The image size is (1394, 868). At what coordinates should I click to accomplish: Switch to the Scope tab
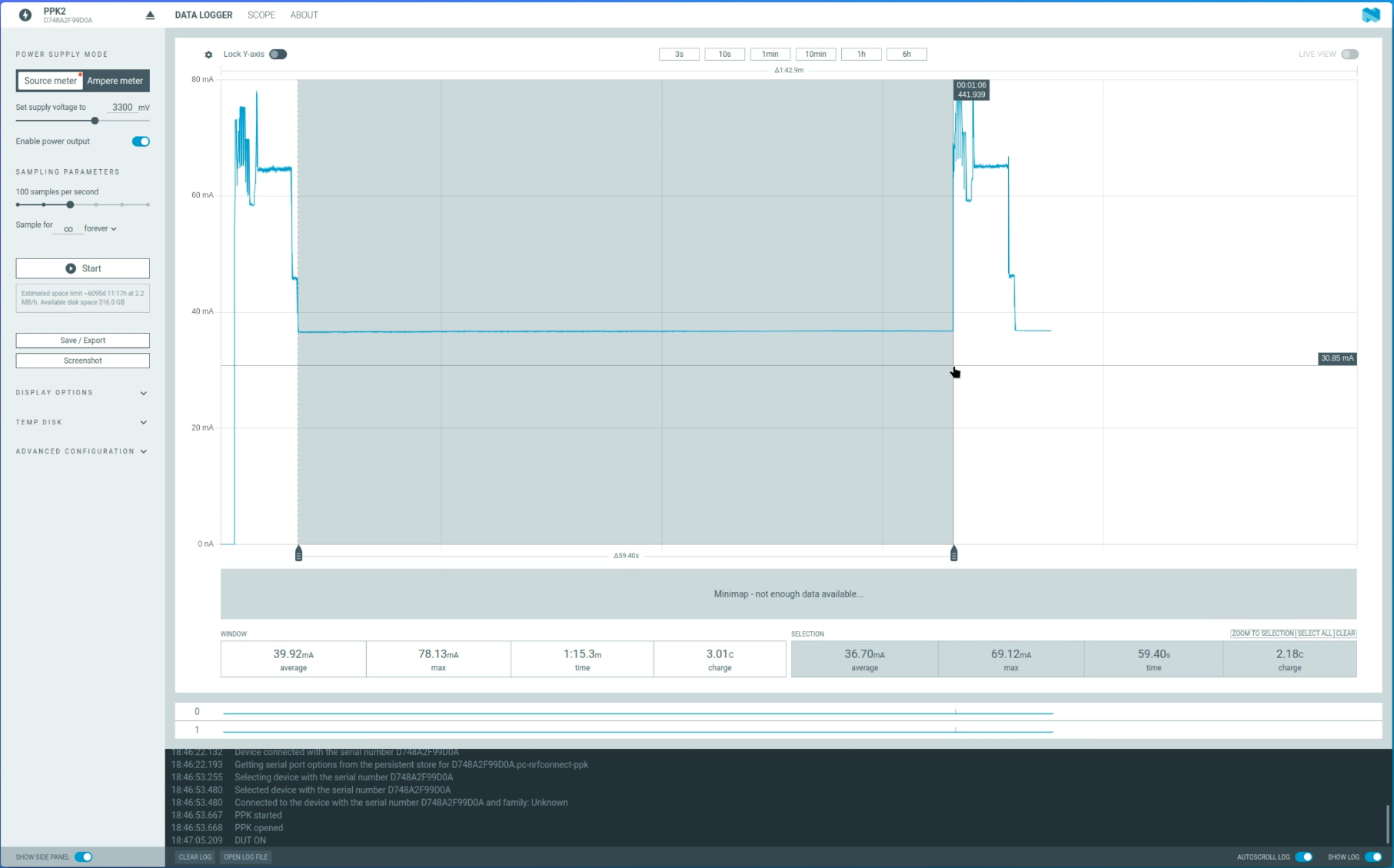tap(261, 15)
